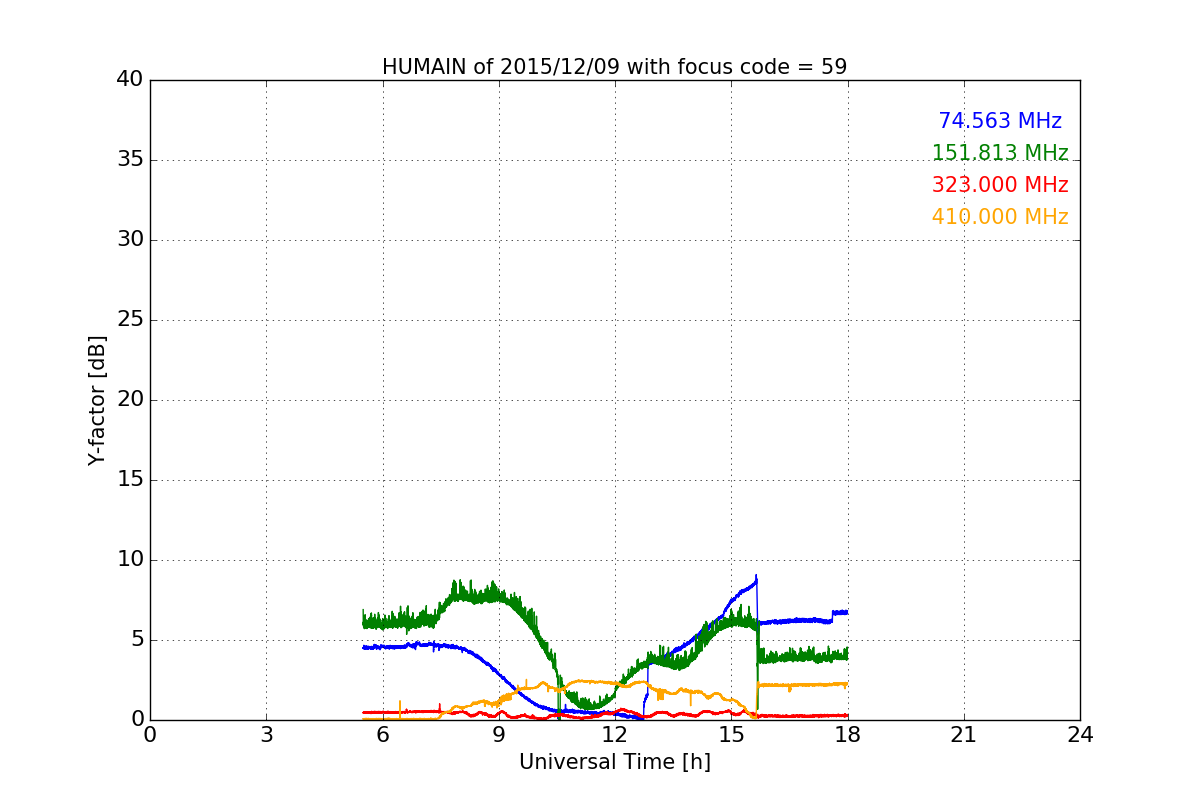
Task: Click y-axis tick label 40
Action: tap(130, 80)
